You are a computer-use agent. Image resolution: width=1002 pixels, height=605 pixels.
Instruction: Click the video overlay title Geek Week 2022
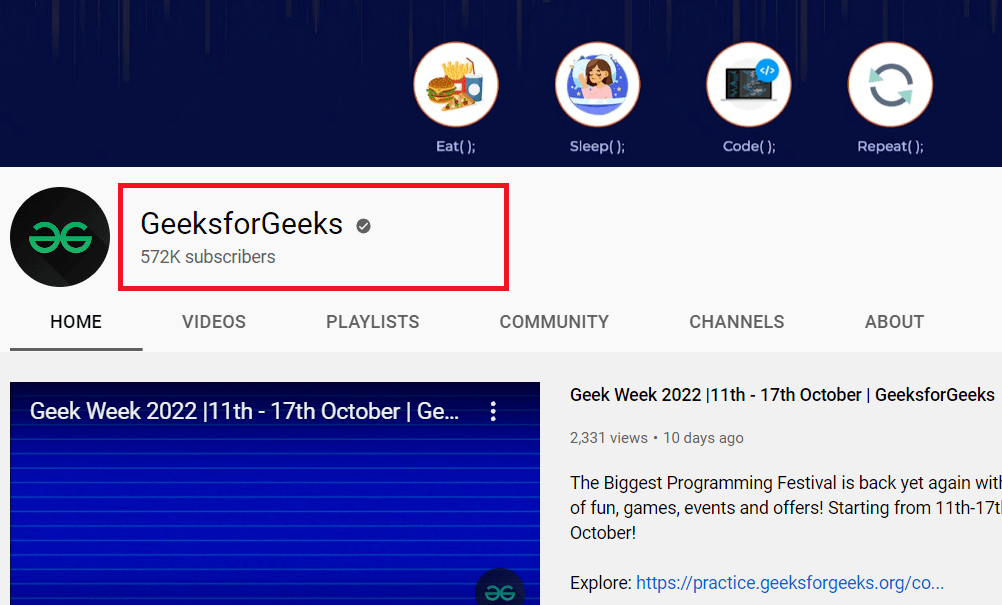244,411
